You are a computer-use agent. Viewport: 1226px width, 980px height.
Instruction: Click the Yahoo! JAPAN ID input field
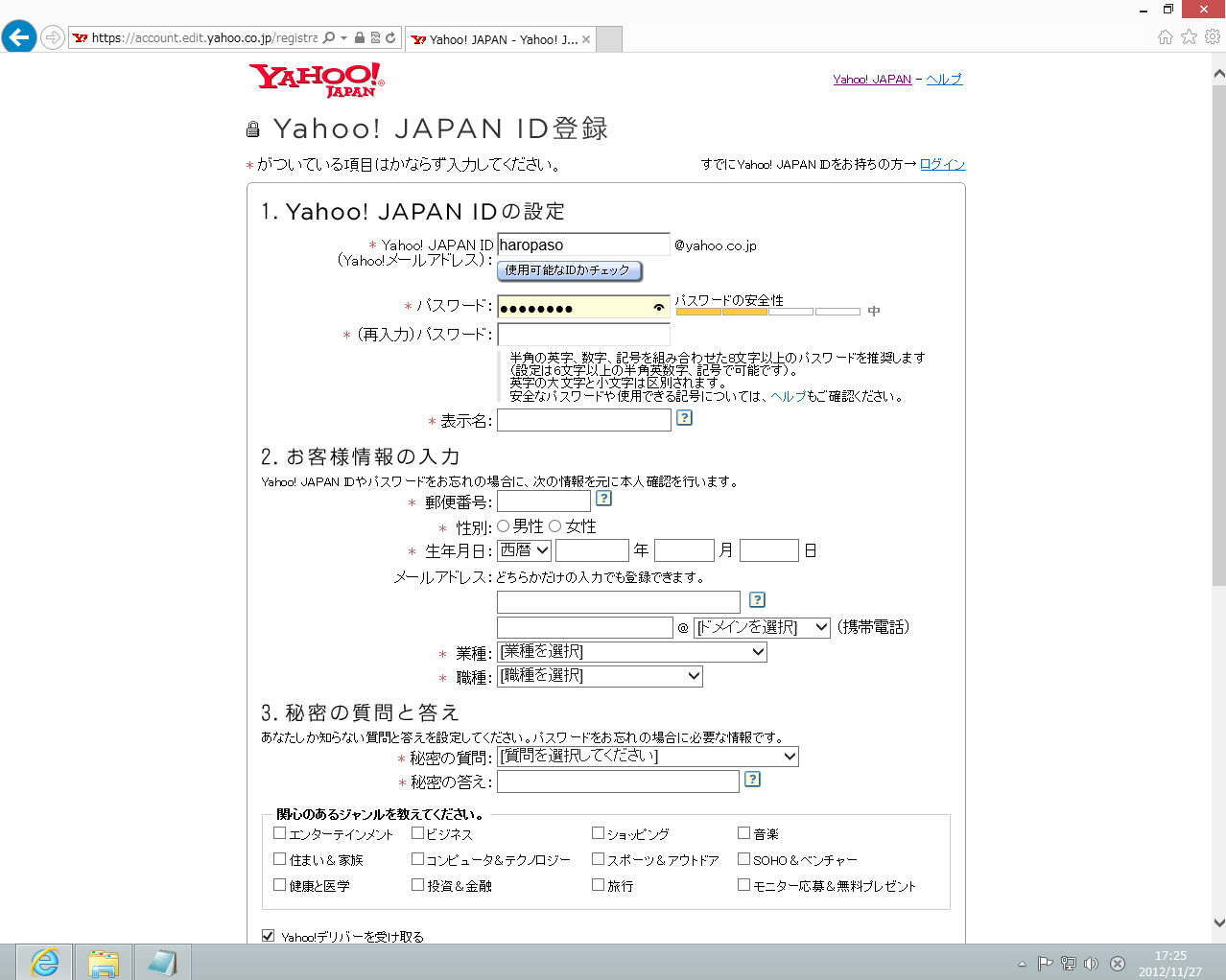583,245
